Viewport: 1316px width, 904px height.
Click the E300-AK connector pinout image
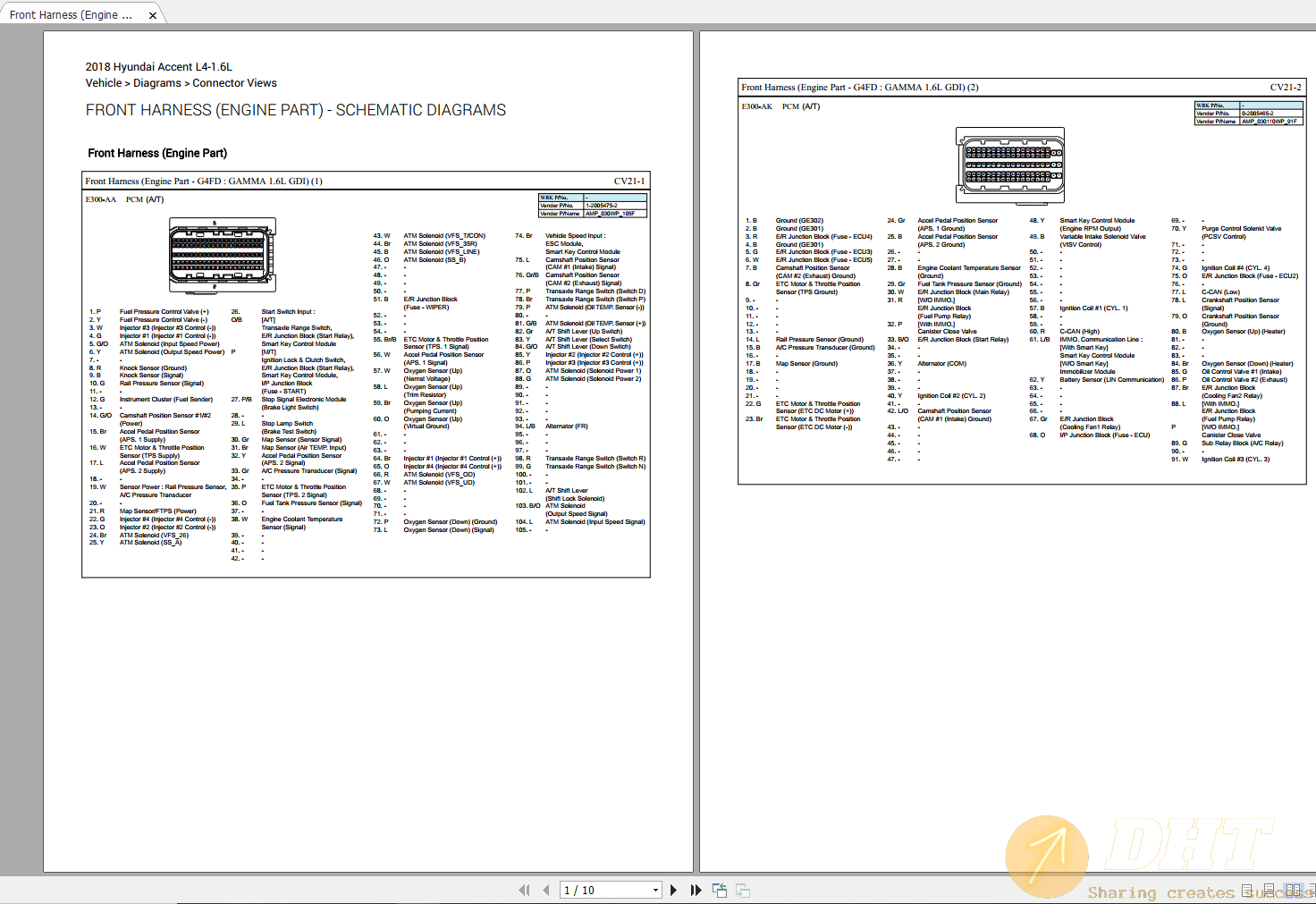click(1010, 166)
